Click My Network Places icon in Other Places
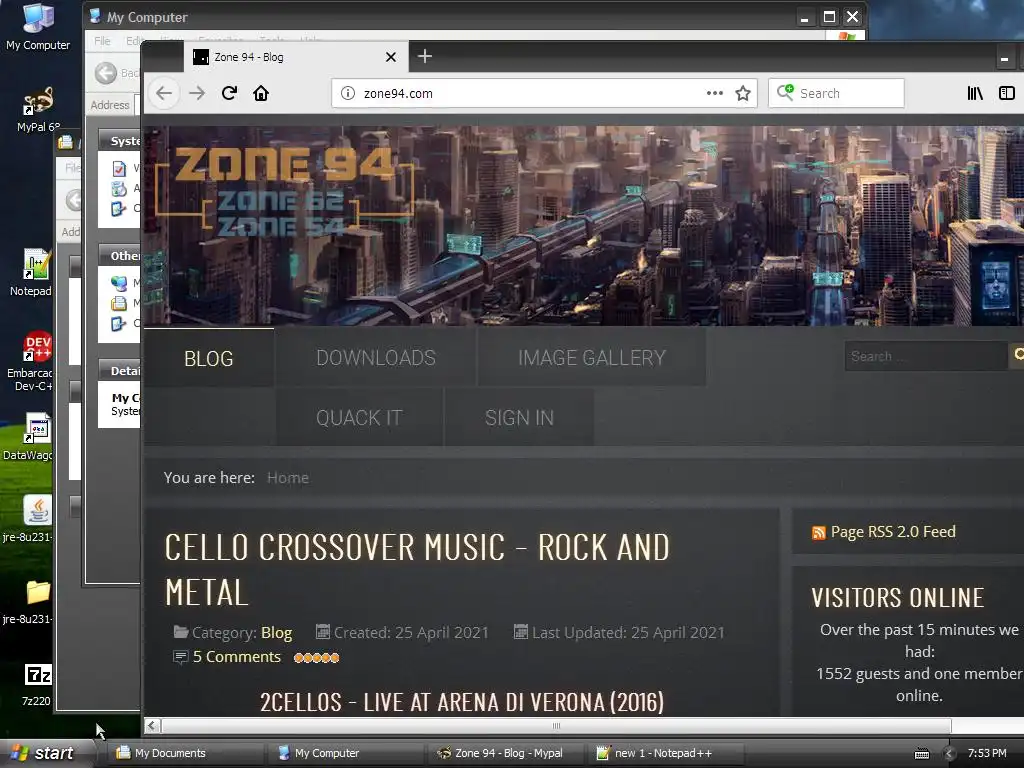Image resolution: width=1024 pixels, height=768 pixels. (119, 283)
